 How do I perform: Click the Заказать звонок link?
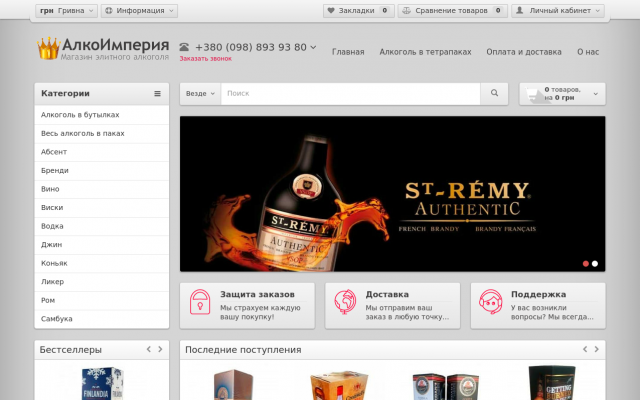[x=205, y=58]
